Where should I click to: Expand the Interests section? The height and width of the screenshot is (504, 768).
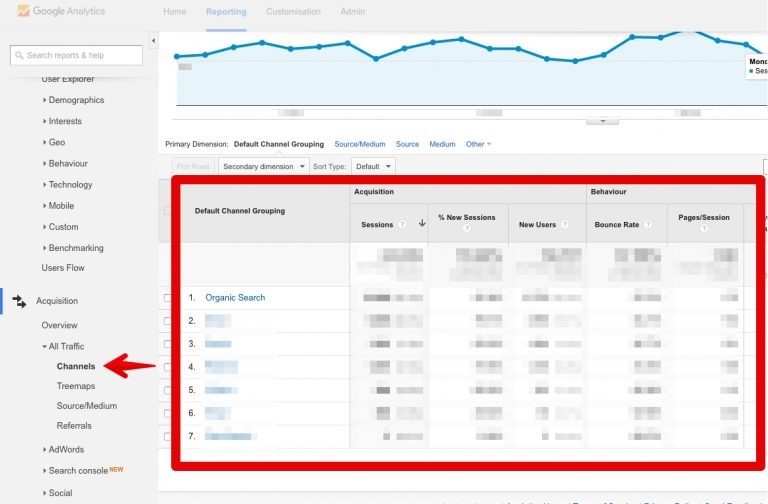(62, 121)
